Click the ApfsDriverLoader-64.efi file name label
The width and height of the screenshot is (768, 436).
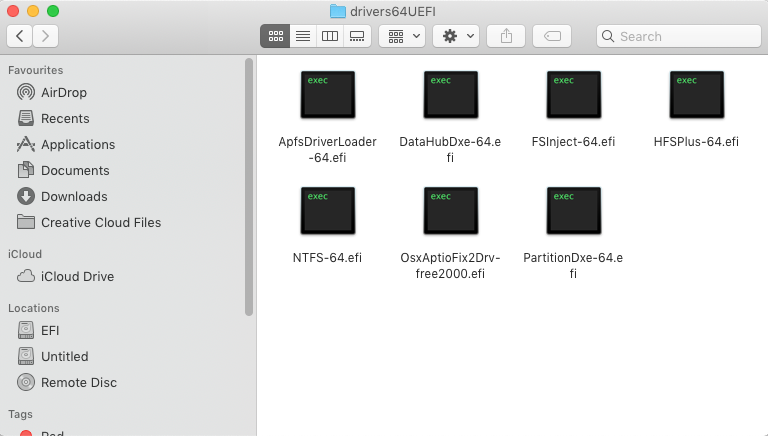(x=327, y=149)
